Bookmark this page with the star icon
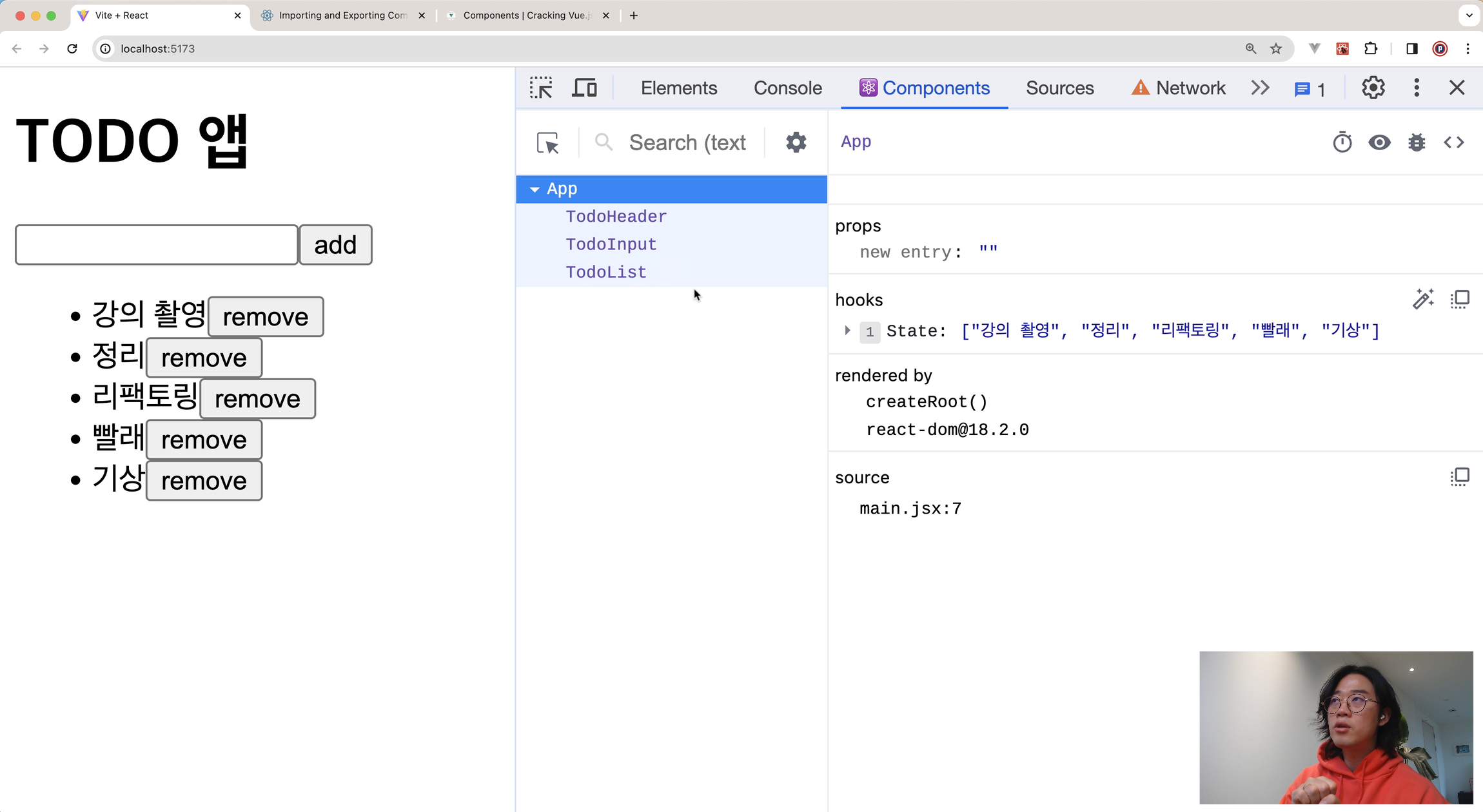Screen dimensions: 1483x812 coord(1276,49)
